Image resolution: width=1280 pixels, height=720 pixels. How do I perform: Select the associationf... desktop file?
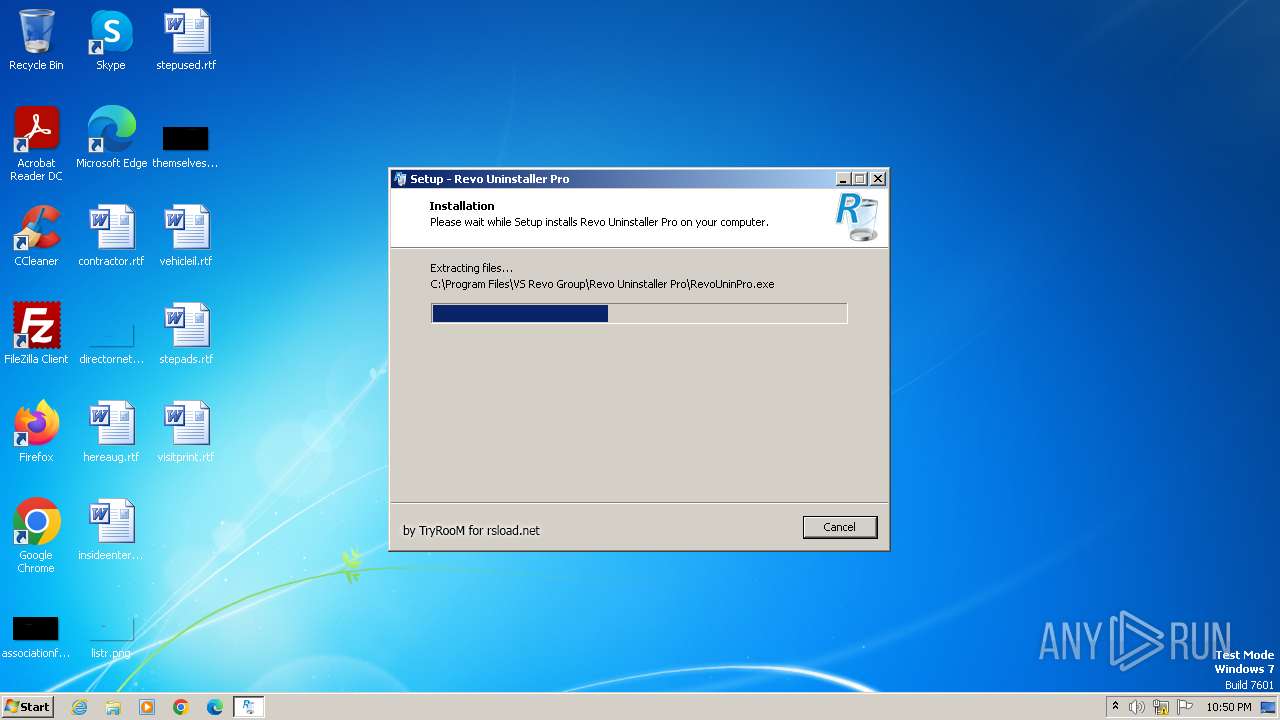[36, 638]
